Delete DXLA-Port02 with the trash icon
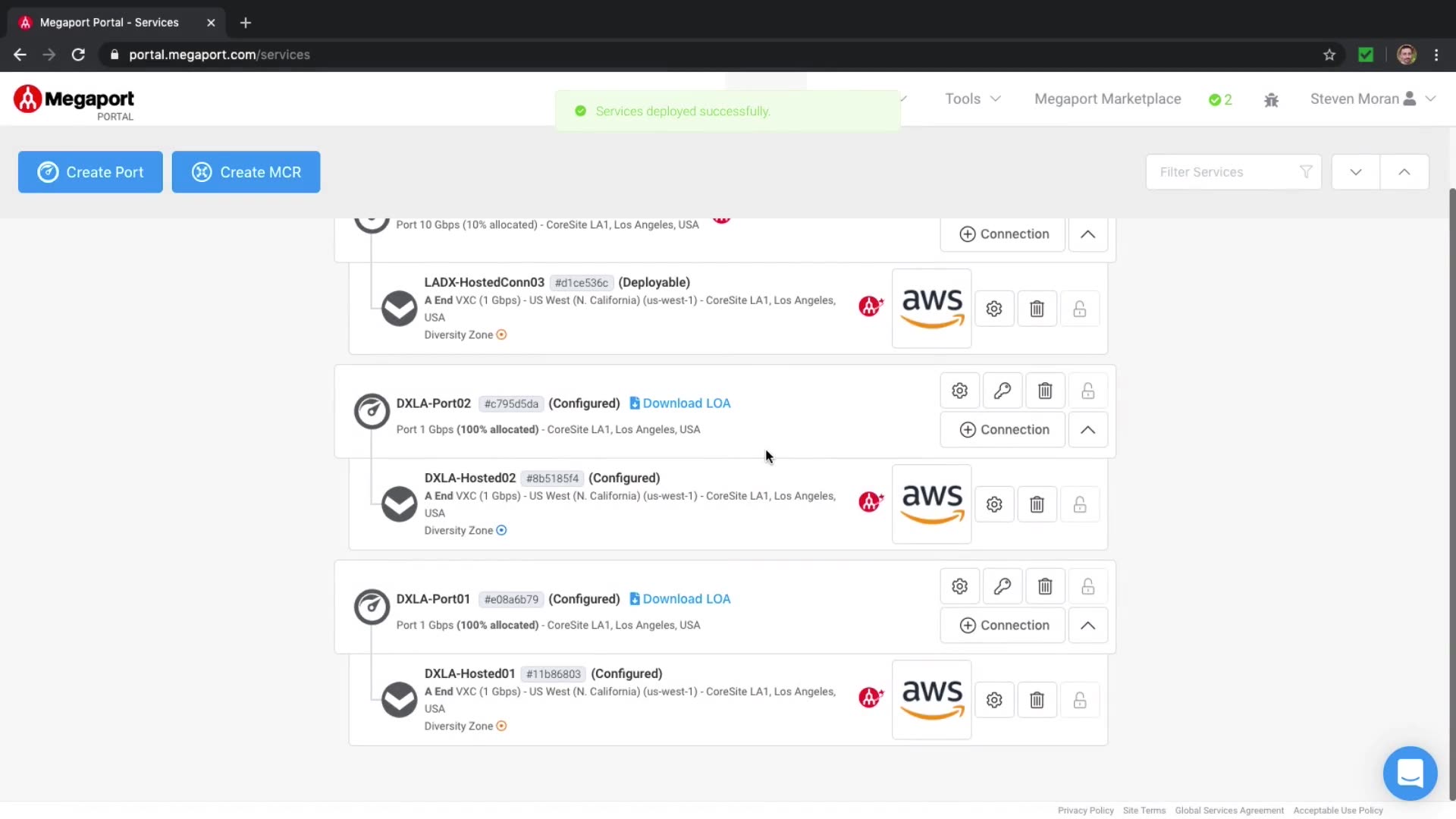This screenshot has height=819, width=1456. pos(1044,391)
